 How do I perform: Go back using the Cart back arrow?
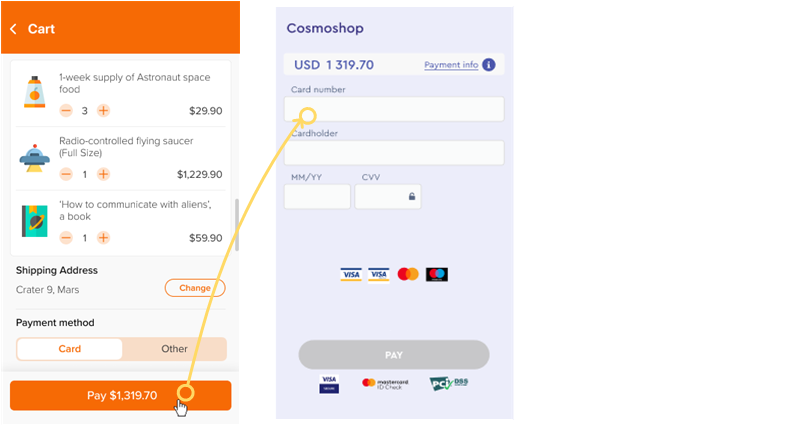click(14, 29)
